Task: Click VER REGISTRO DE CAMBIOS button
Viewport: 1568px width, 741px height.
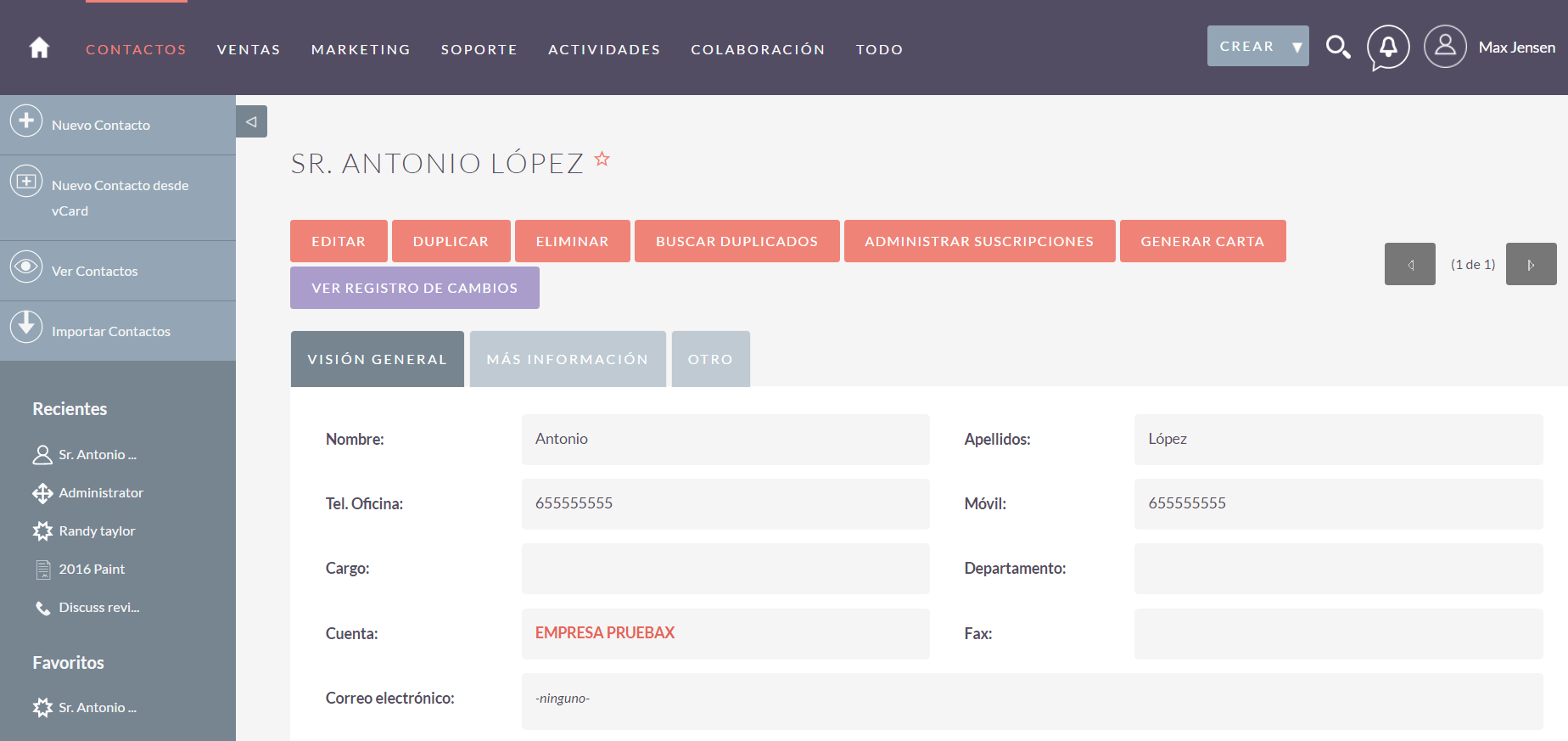Action: pos(414,288)
